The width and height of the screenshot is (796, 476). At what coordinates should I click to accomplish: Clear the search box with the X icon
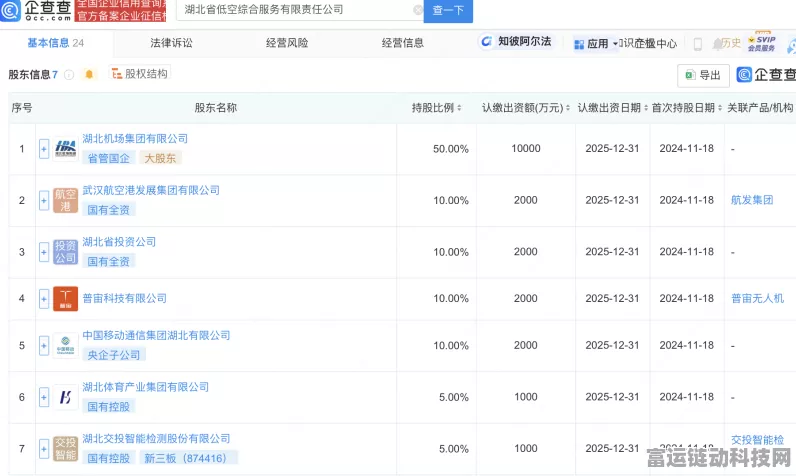[418, 10]
